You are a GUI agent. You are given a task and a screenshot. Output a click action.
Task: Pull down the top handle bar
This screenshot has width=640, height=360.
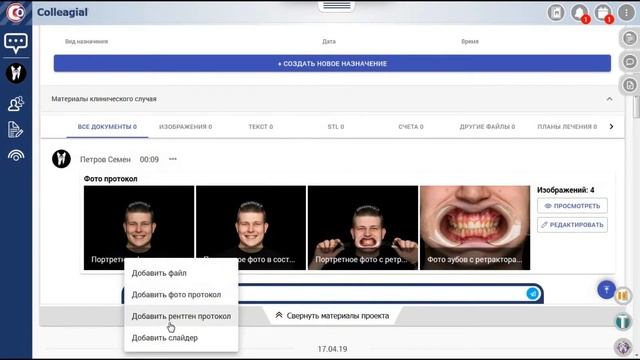pos(337,6)
